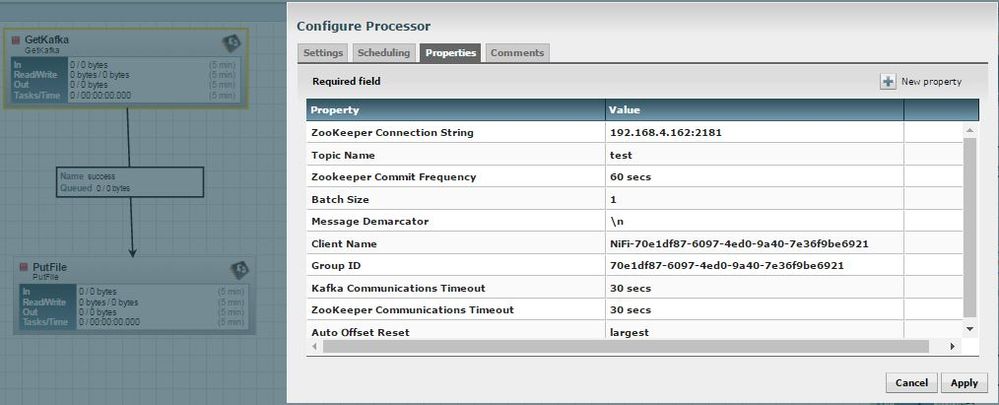Click the horizontal scrollbar left arrow
The width and height of the screenshot is (999, 405).
point(314,346)
